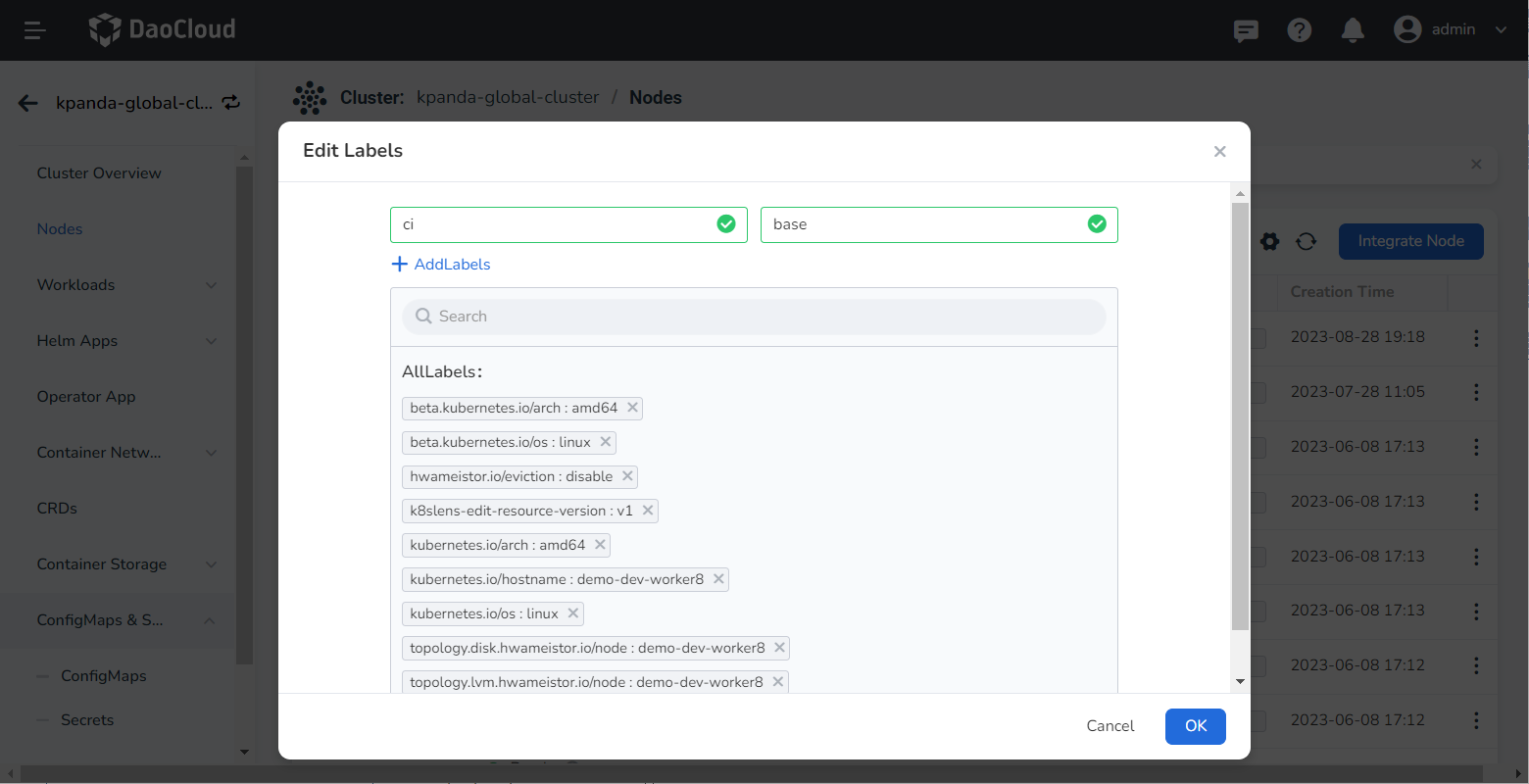This screenshot has height=784, width=1529.
Task: Click the OK button
Action: coord(1195,726)
